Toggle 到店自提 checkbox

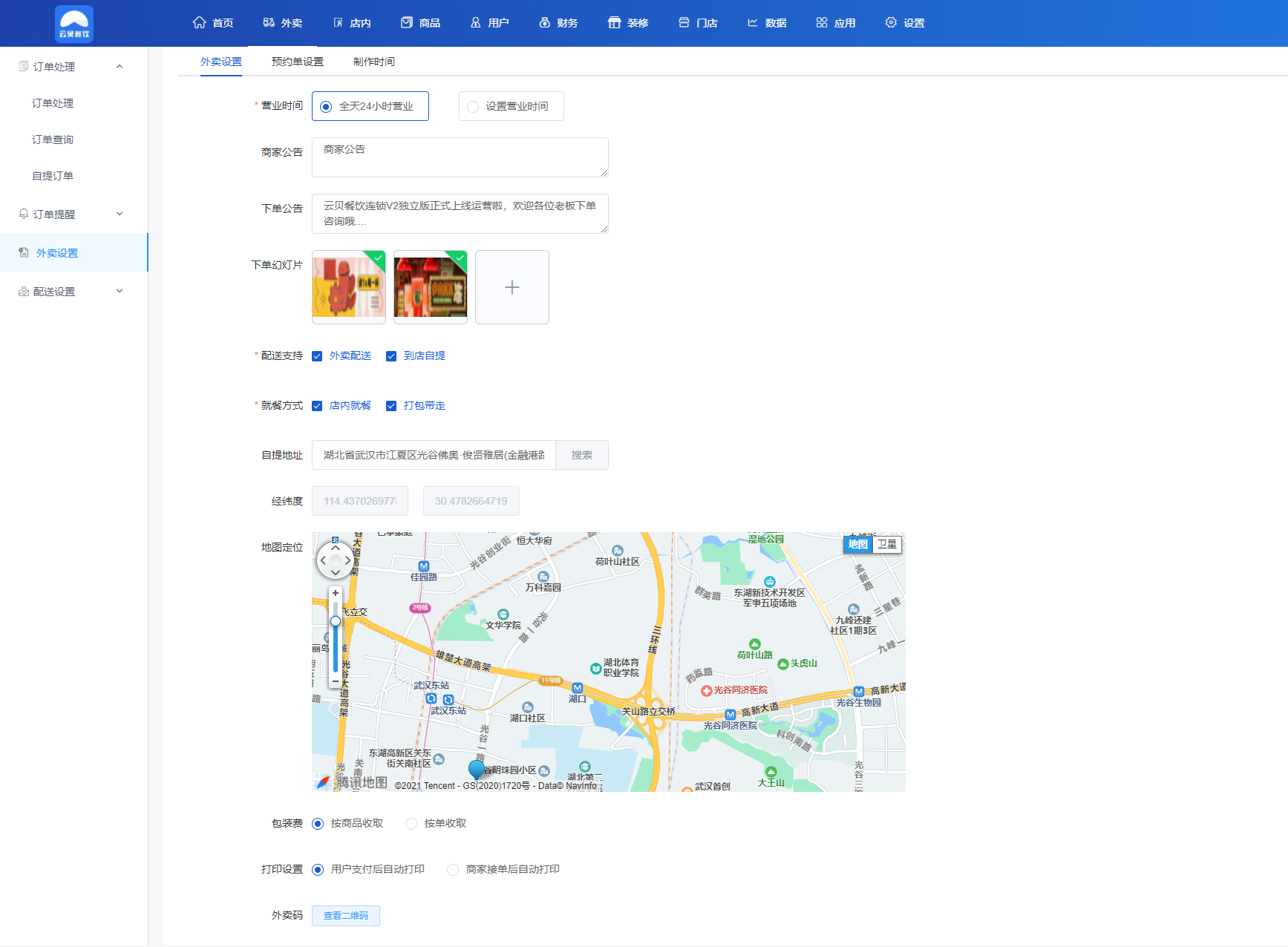[x=391, y=356]
